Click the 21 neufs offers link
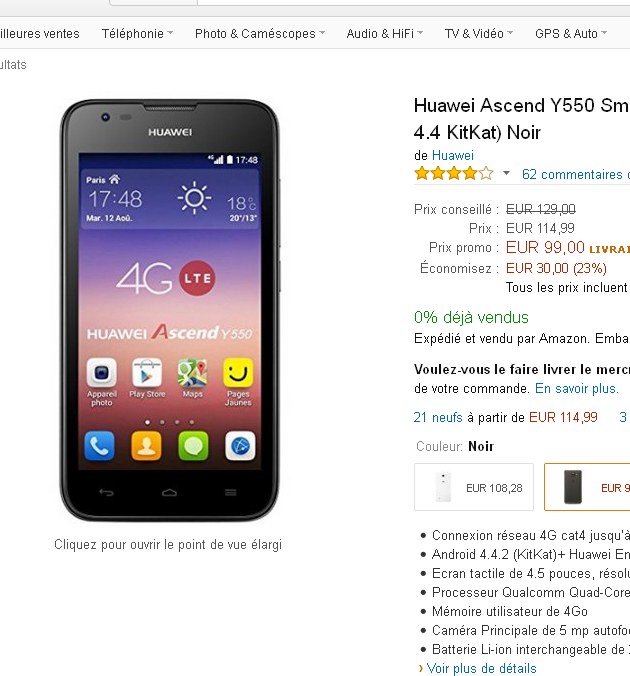 (438, 417)
